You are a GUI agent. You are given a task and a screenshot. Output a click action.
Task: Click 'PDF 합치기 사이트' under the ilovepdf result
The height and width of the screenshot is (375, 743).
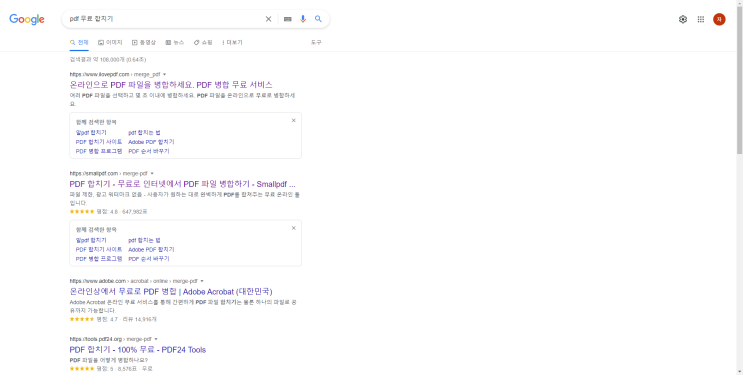[x=99, y=142]
